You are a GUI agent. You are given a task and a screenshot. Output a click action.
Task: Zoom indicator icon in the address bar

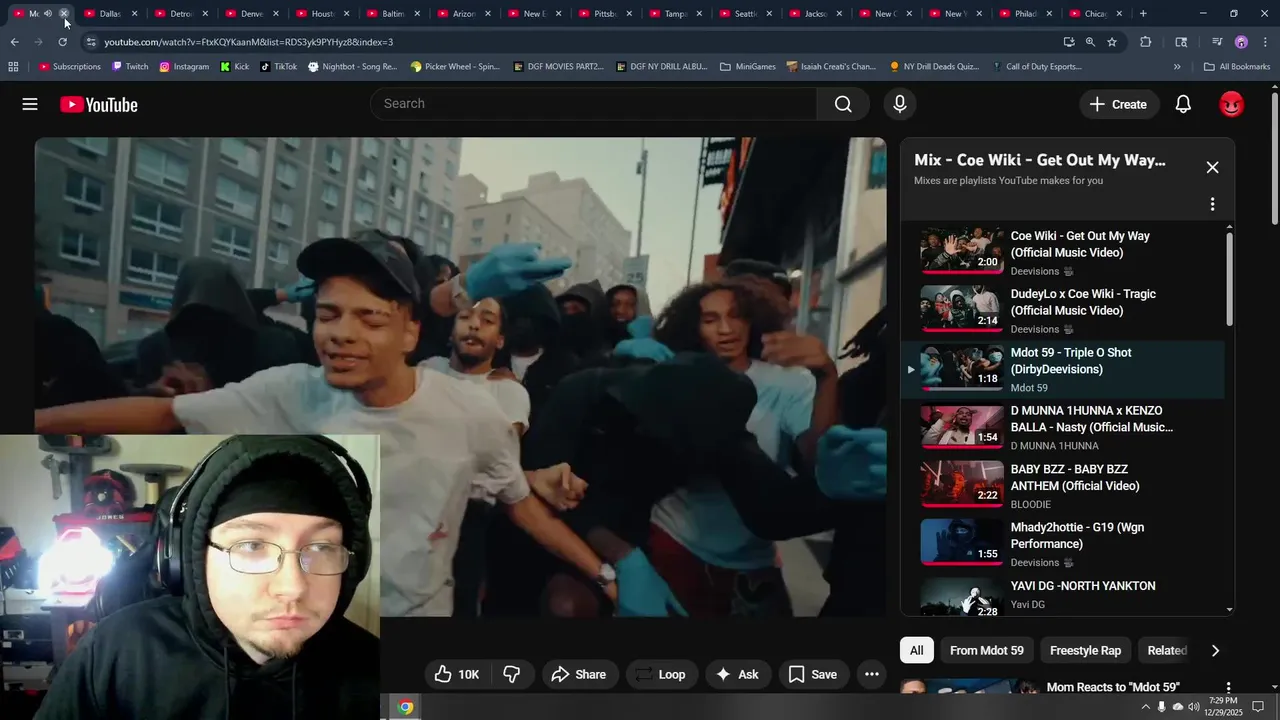(x=1090, y=42)
